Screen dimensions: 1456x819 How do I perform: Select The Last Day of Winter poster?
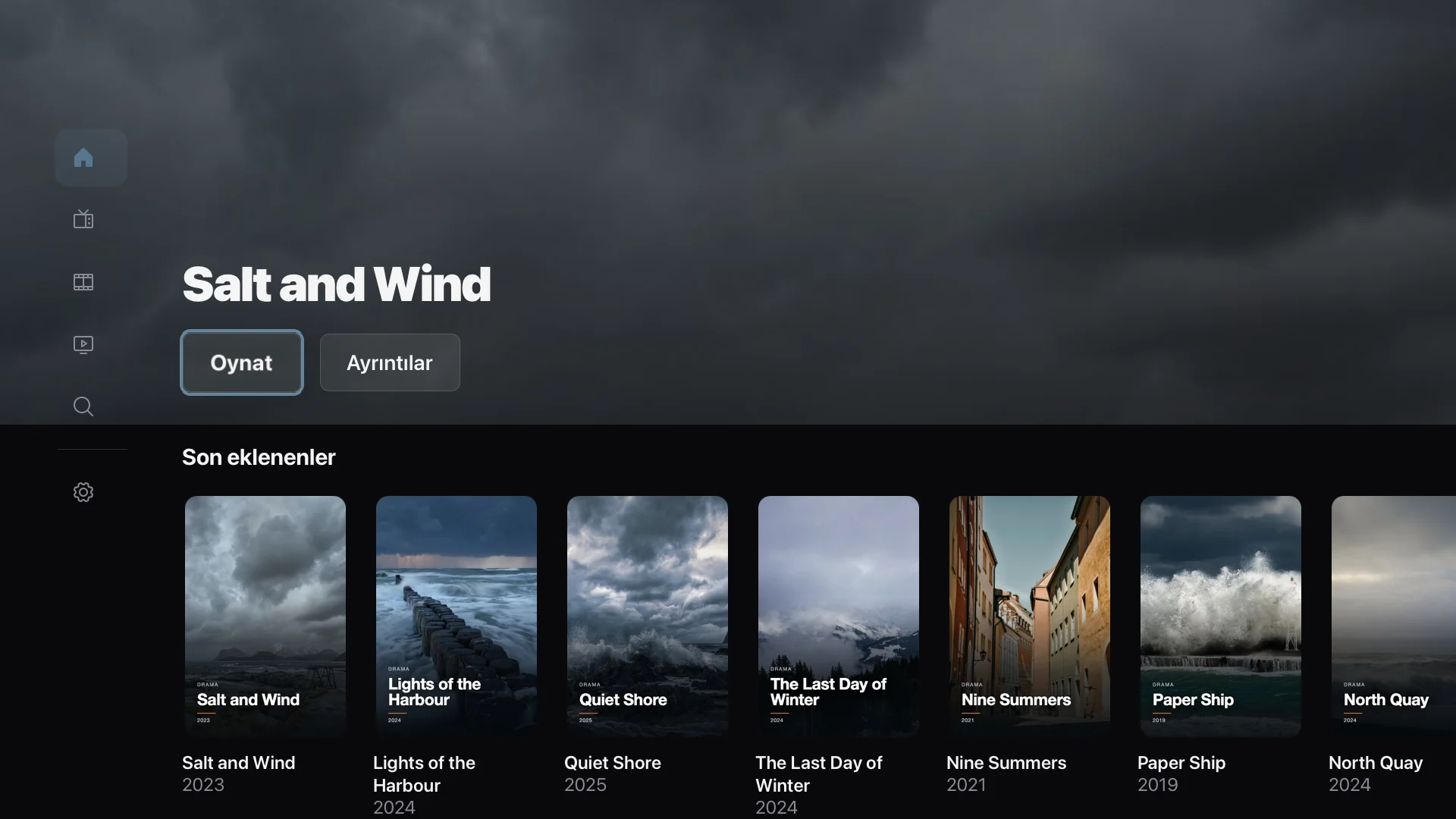[839, 616]
